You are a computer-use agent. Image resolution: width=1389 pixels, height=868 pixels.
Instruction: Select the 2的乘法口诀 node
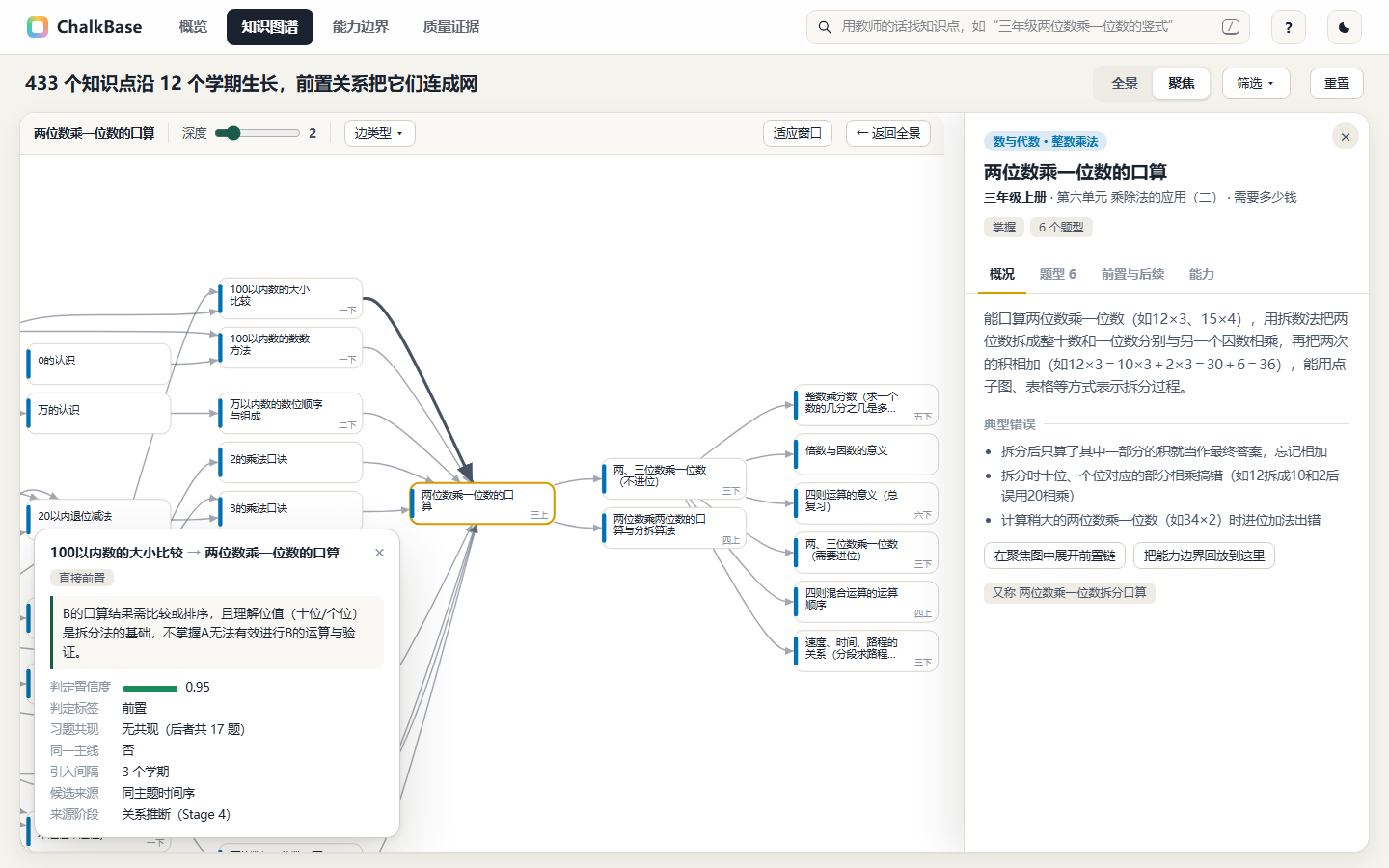click(x=290, y=462)
